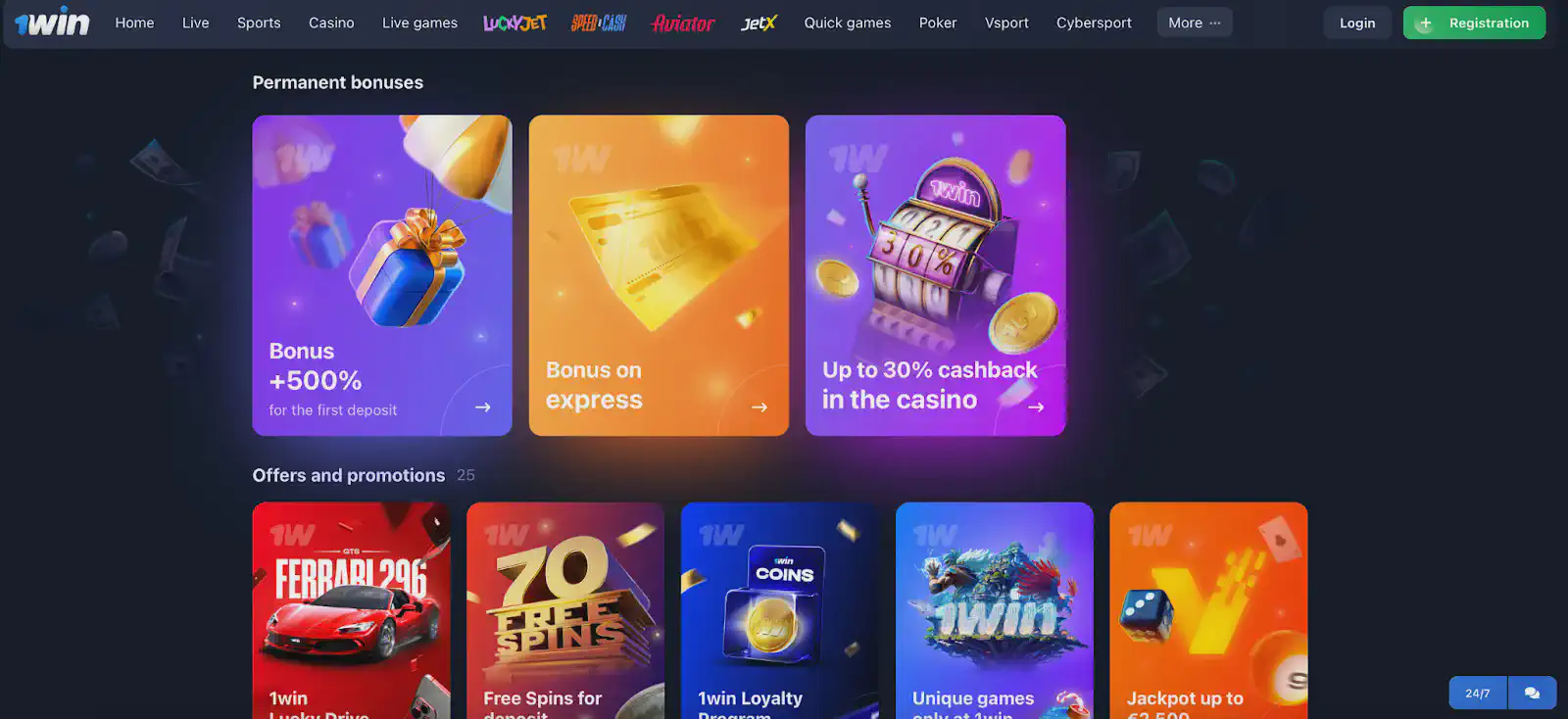Go to the Casino section

tap(331, 23)
